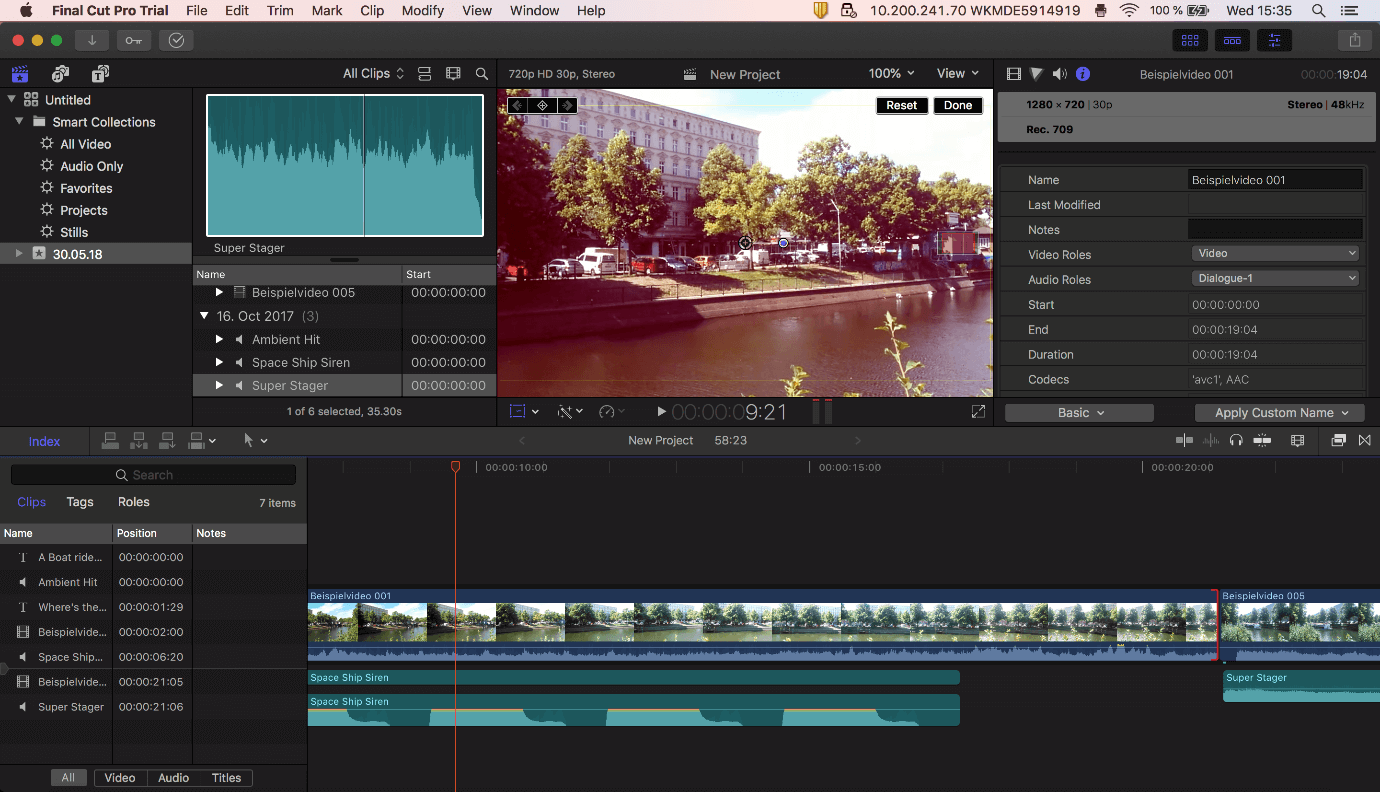Expand the viewer to fullscreen
Viewport: 1380px width, 792px height.
[978, 411]
